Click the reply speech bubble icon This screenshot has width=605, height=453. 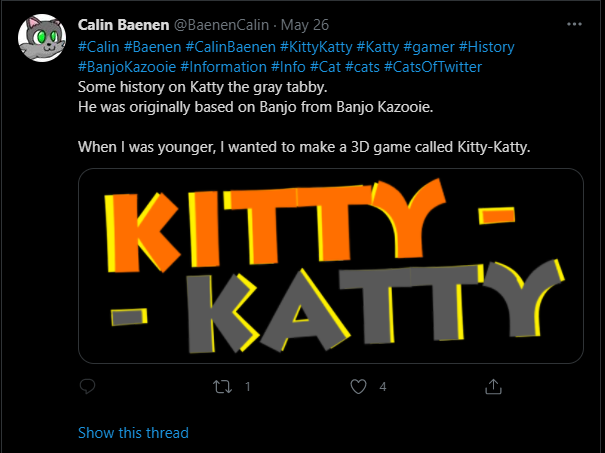tap(88, 386)
